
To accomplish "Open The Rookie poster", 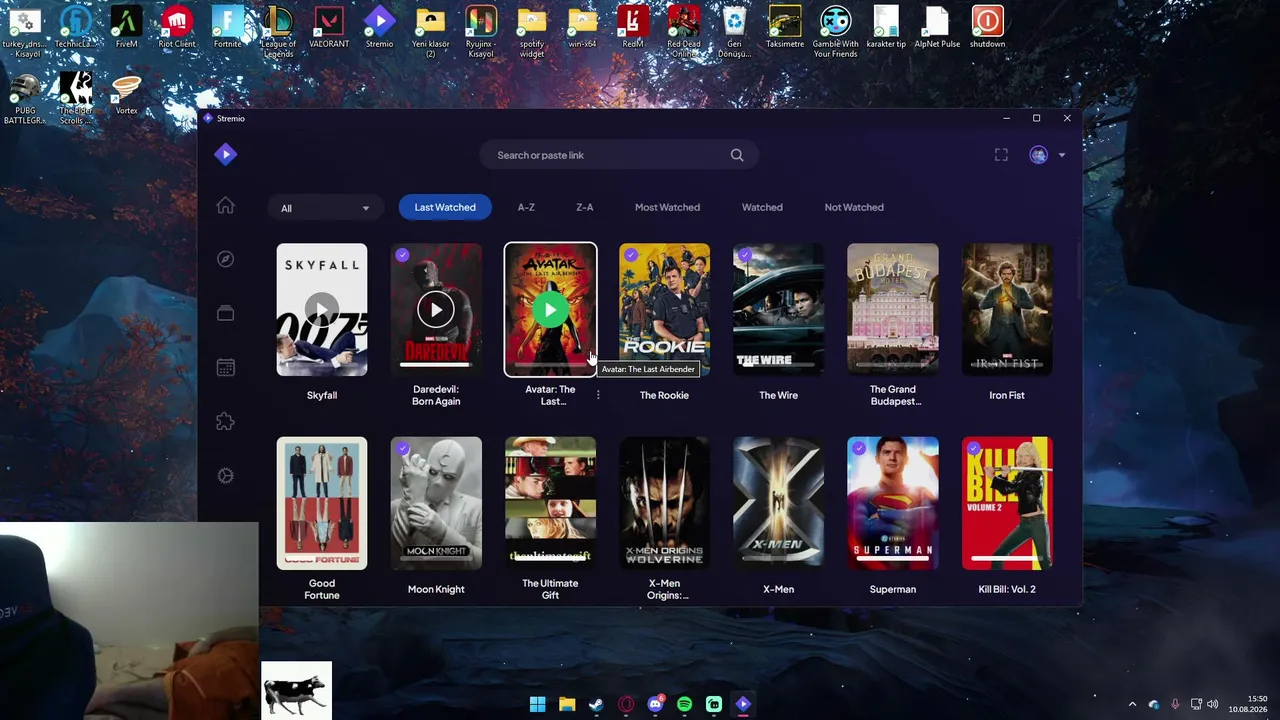I will (664, 310).
